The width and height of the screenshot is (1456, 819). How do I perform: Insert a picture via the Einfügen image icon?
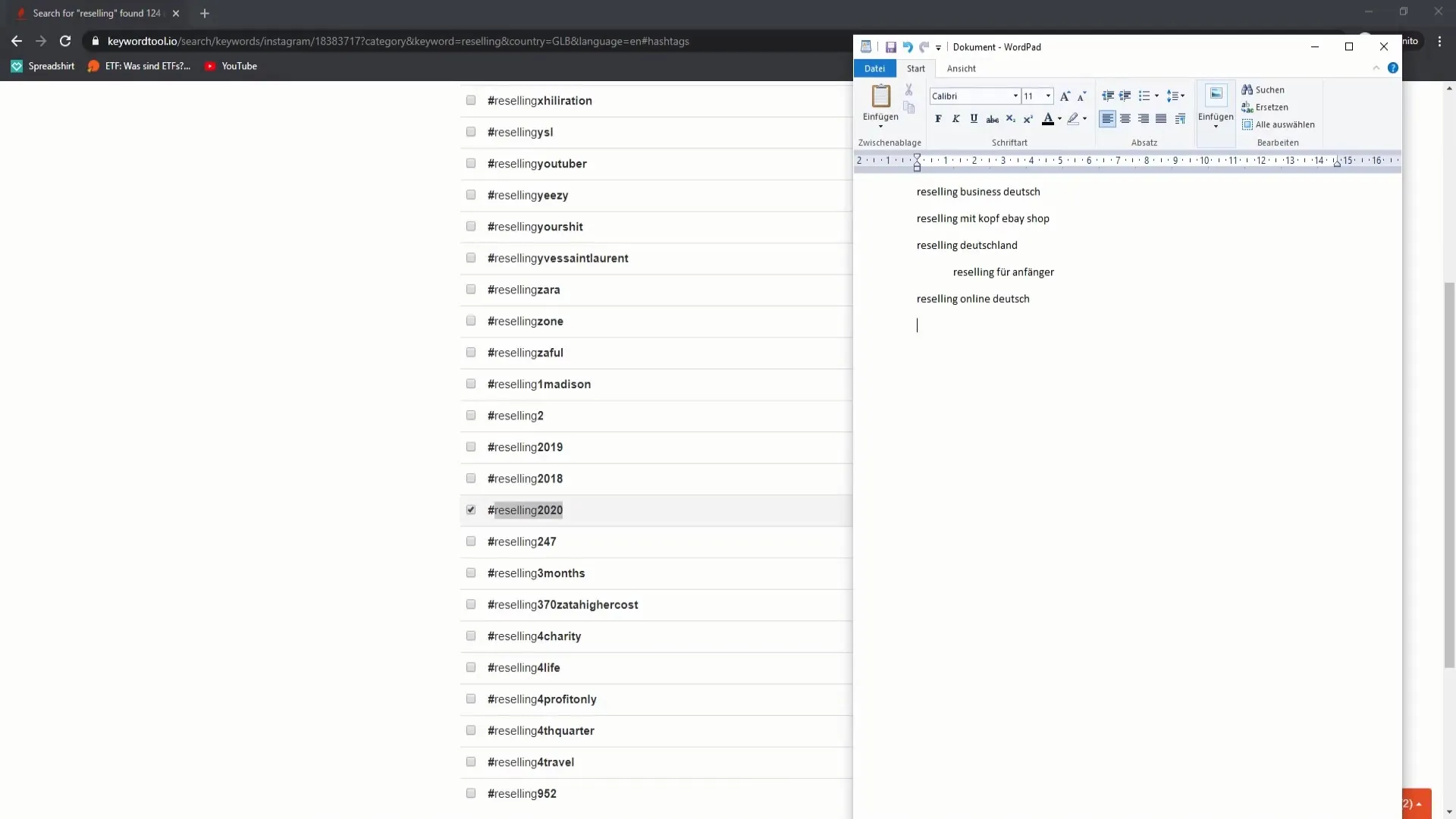point(1216,95)
